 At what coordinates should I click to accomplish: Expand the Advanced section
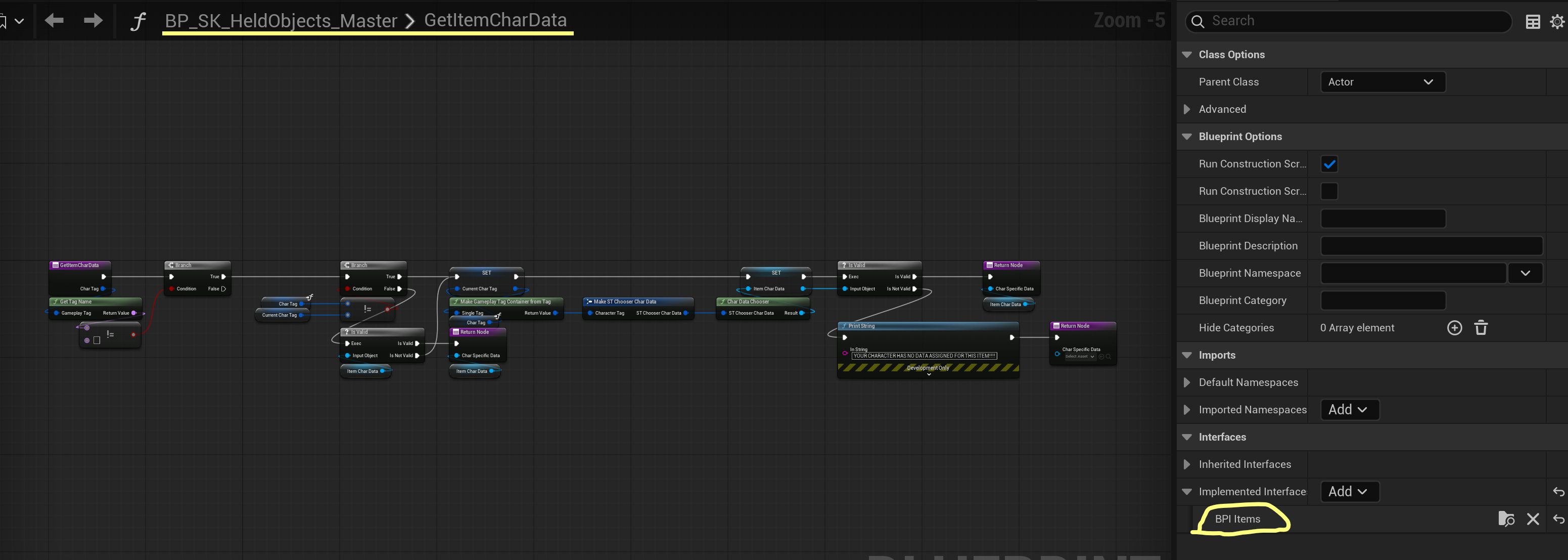point(1186,109)
